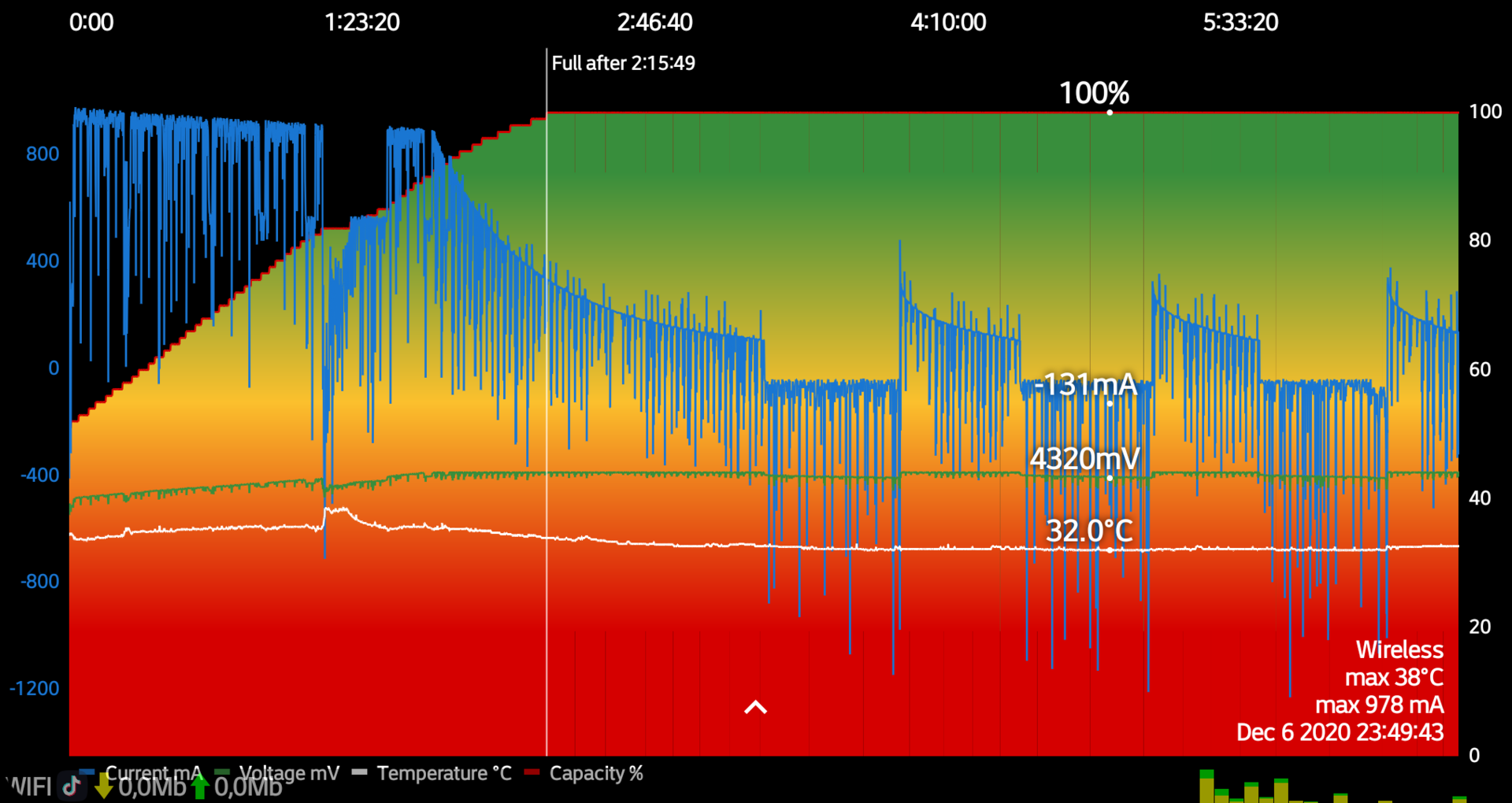Click the blue Current color swatch
Viewport: 1512px width, 803px height.
tap(87, 772)
